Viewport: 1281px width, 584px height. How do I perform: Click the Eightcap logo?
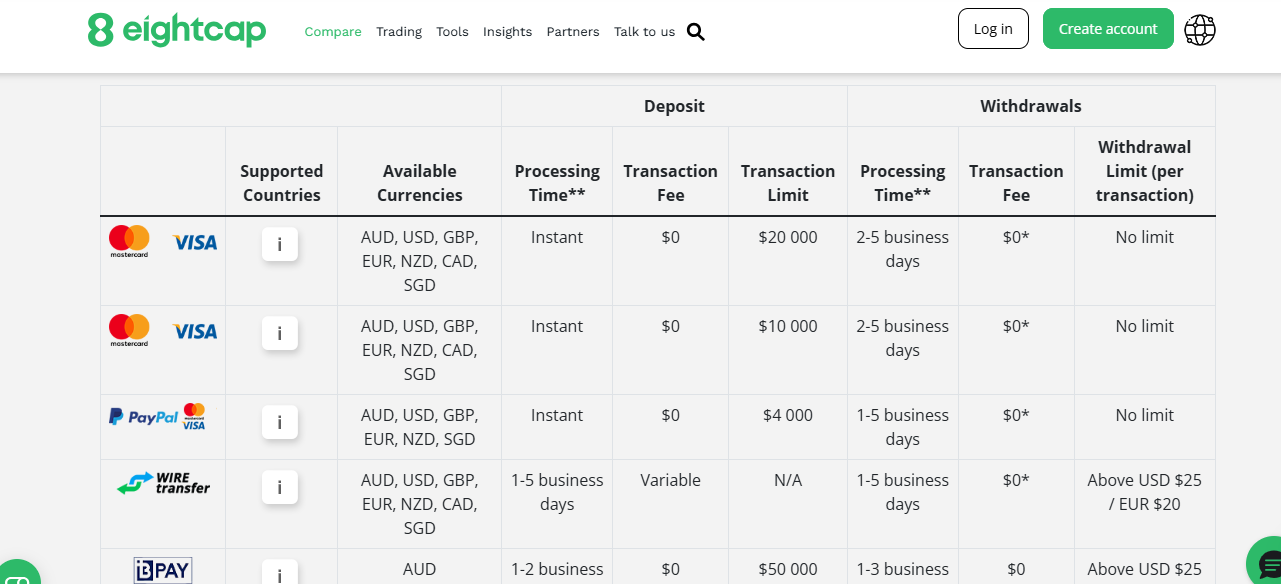coord(177,30)
